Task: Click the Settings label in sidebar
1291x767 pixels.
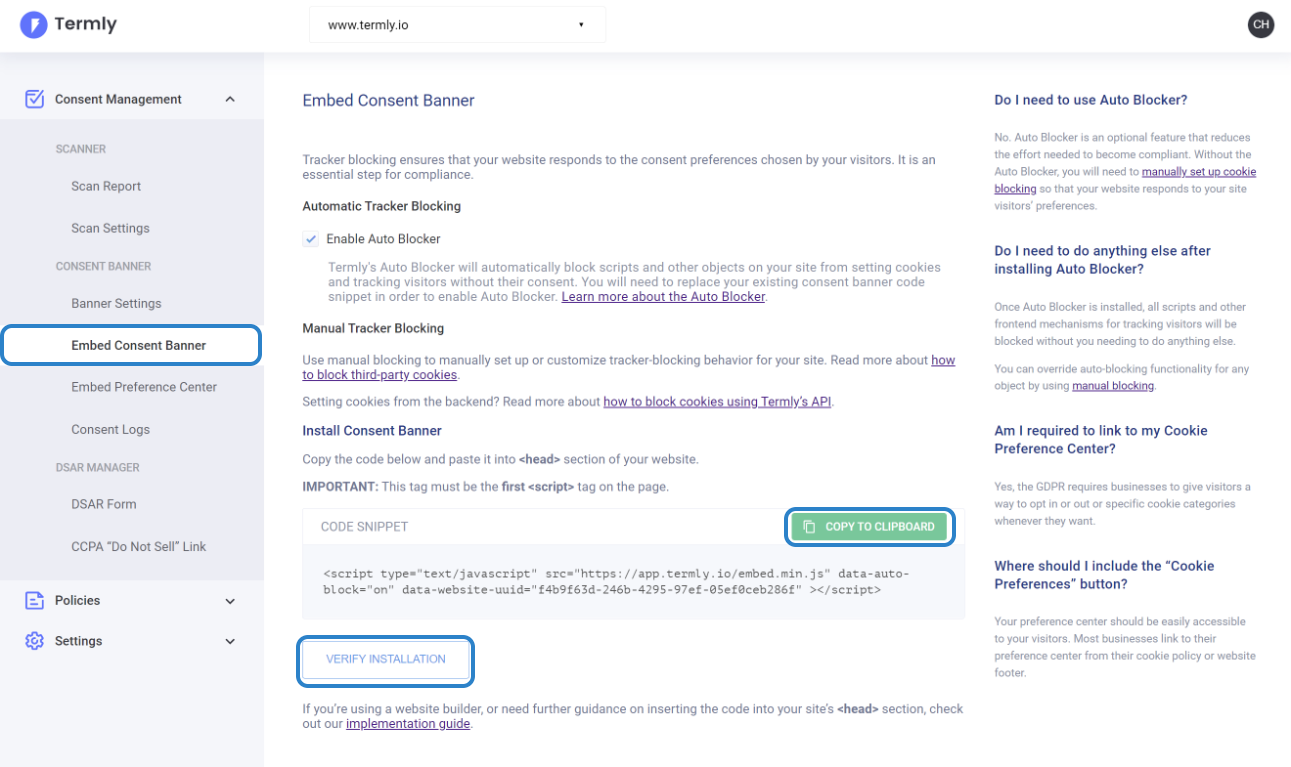Action: pos(78,641)
